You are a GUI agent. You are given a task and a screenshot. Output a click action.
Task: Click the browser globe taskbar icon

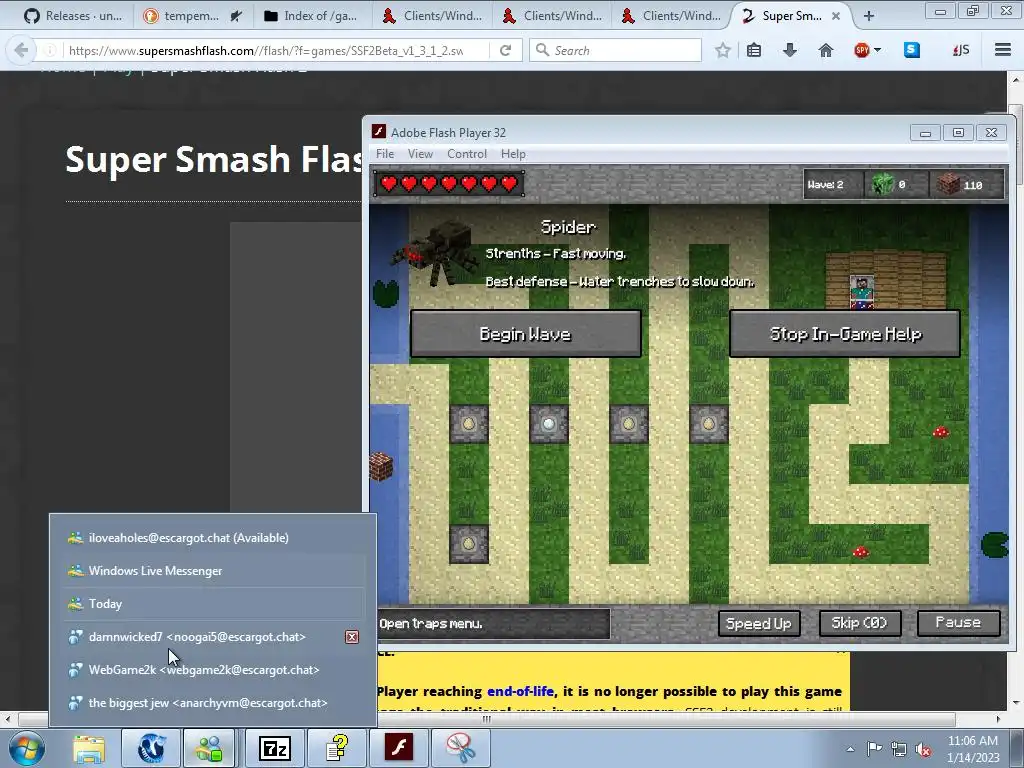[x=152, y=748]
